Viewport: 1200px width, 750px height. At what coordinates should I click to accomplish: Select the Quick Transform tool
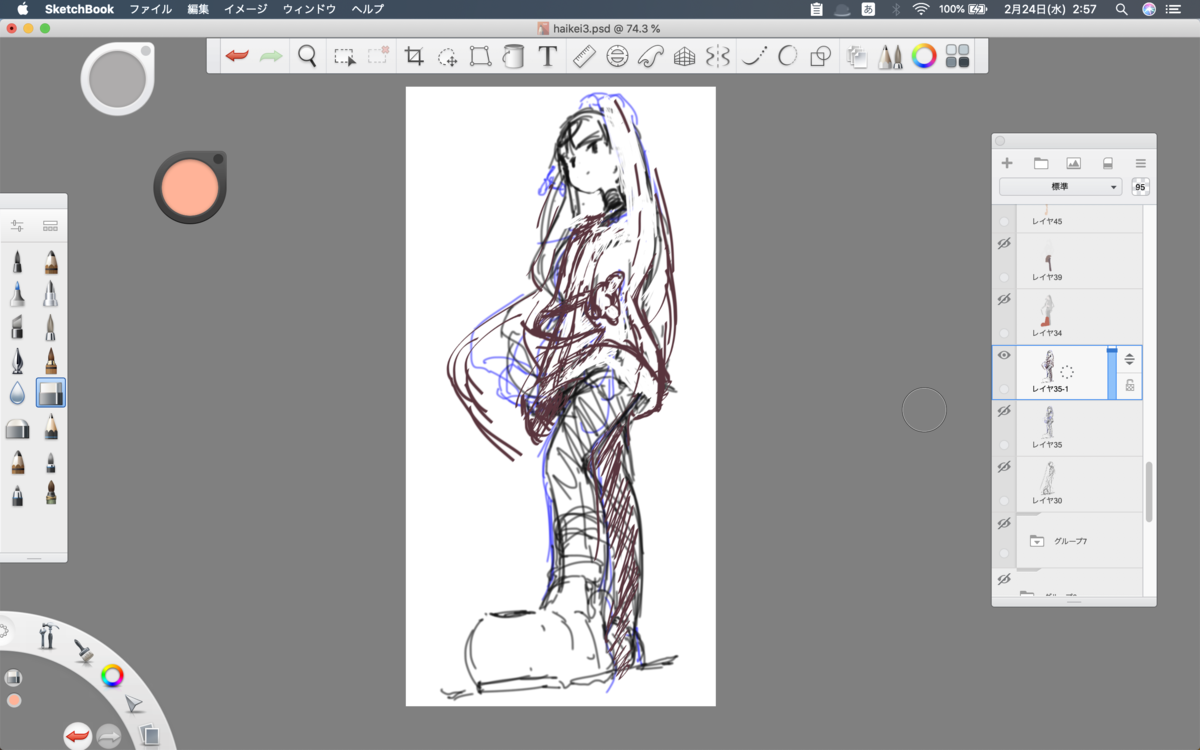point(448,57)
